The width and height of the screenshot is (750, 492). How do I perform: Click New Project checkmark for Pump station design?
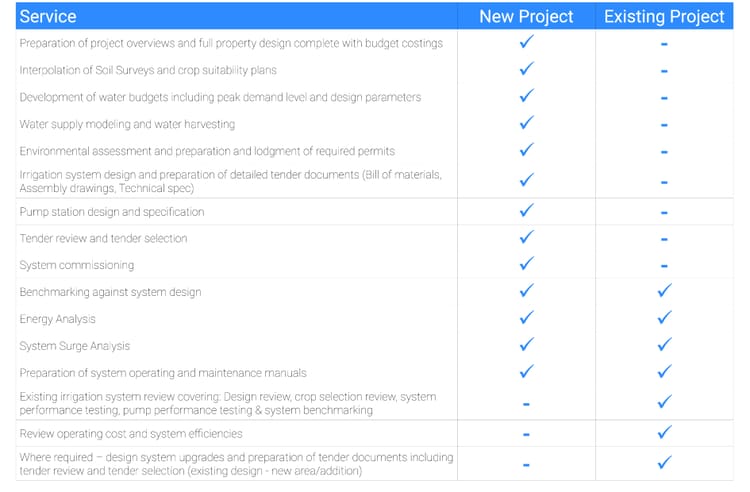tap(526, 211)
